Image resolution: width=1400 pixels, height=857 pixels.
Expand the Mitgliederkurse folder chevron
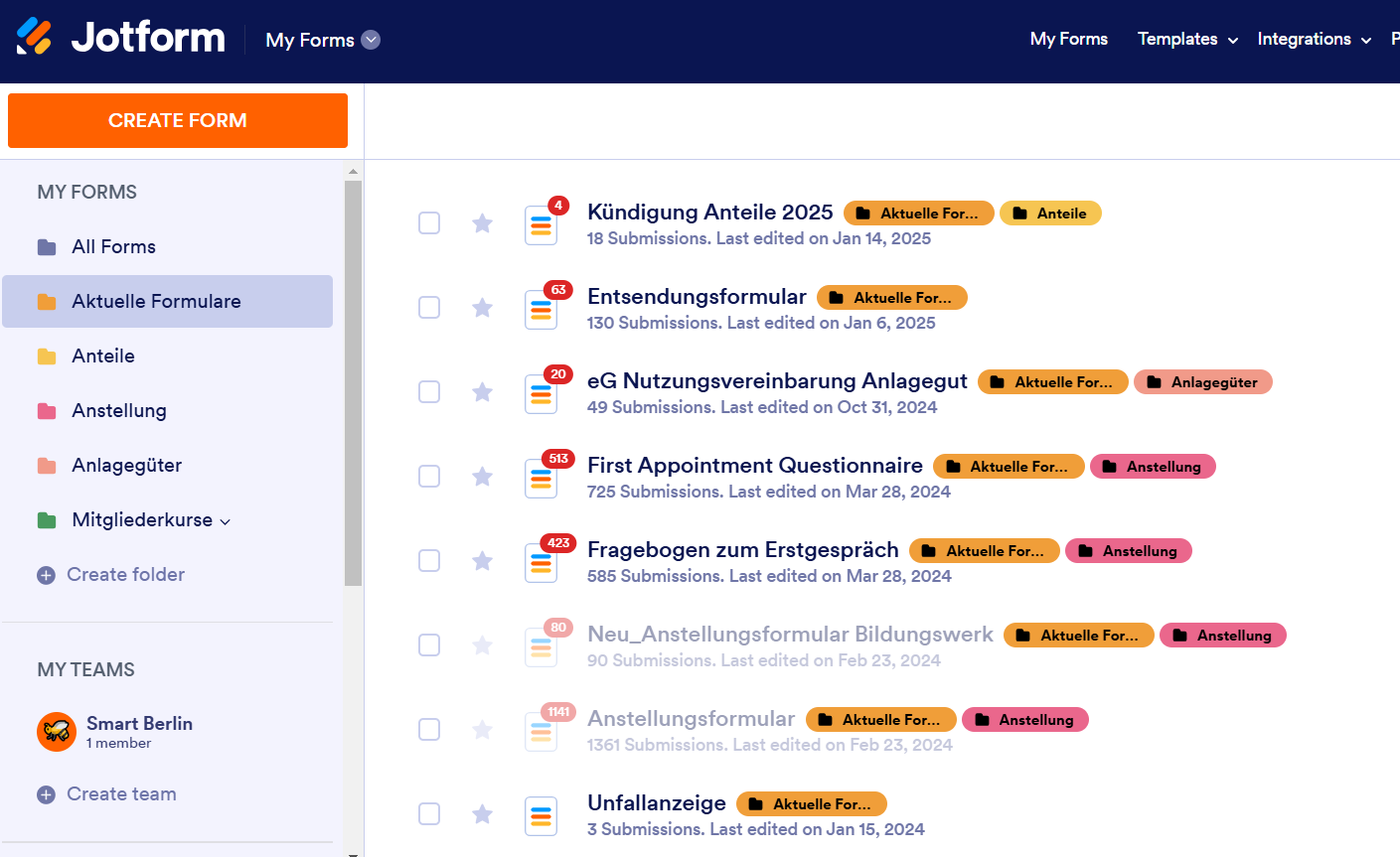[x=225, y=521]
